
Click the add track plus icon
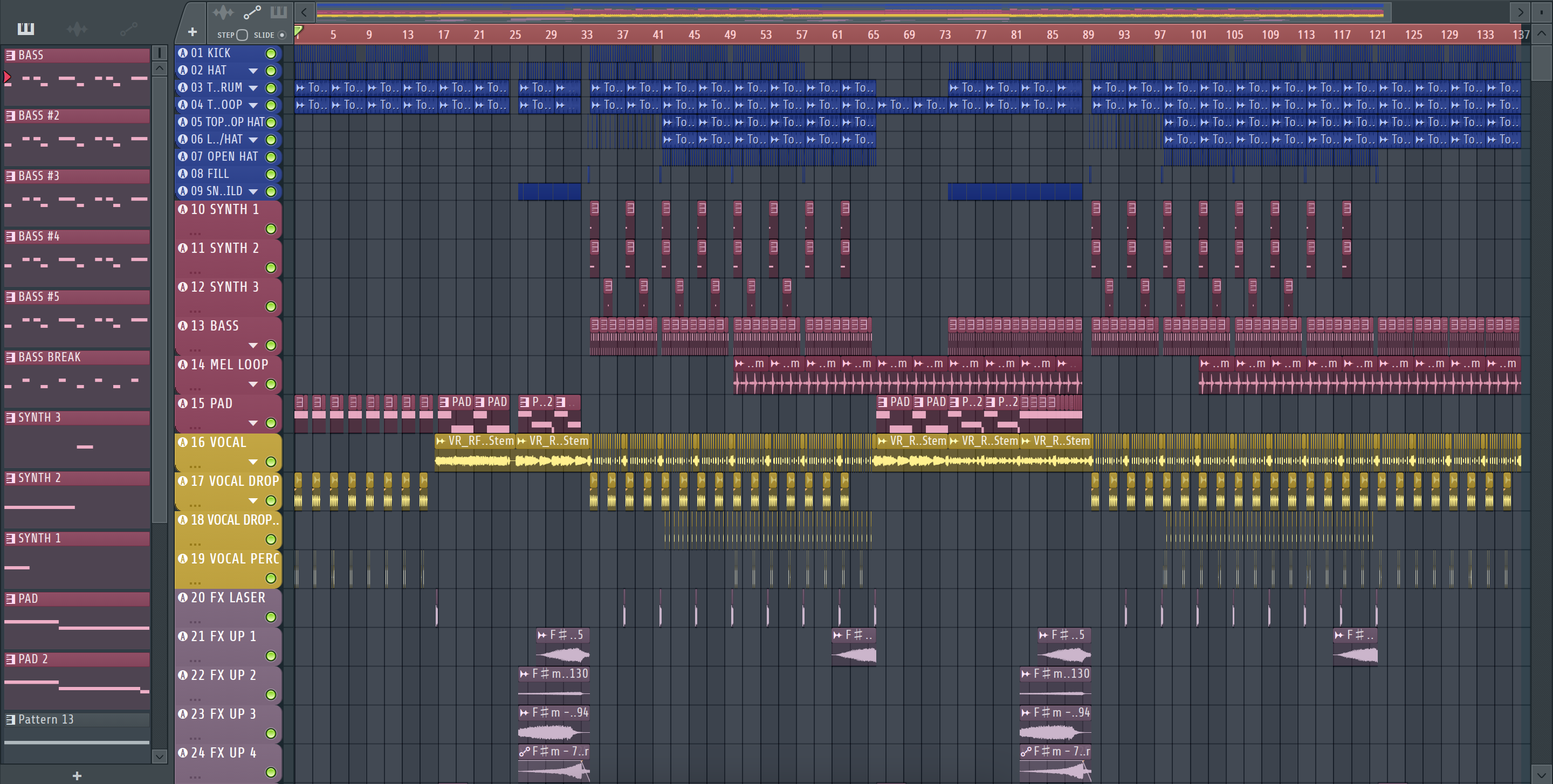pyautogui.click(x=193, y=31)
